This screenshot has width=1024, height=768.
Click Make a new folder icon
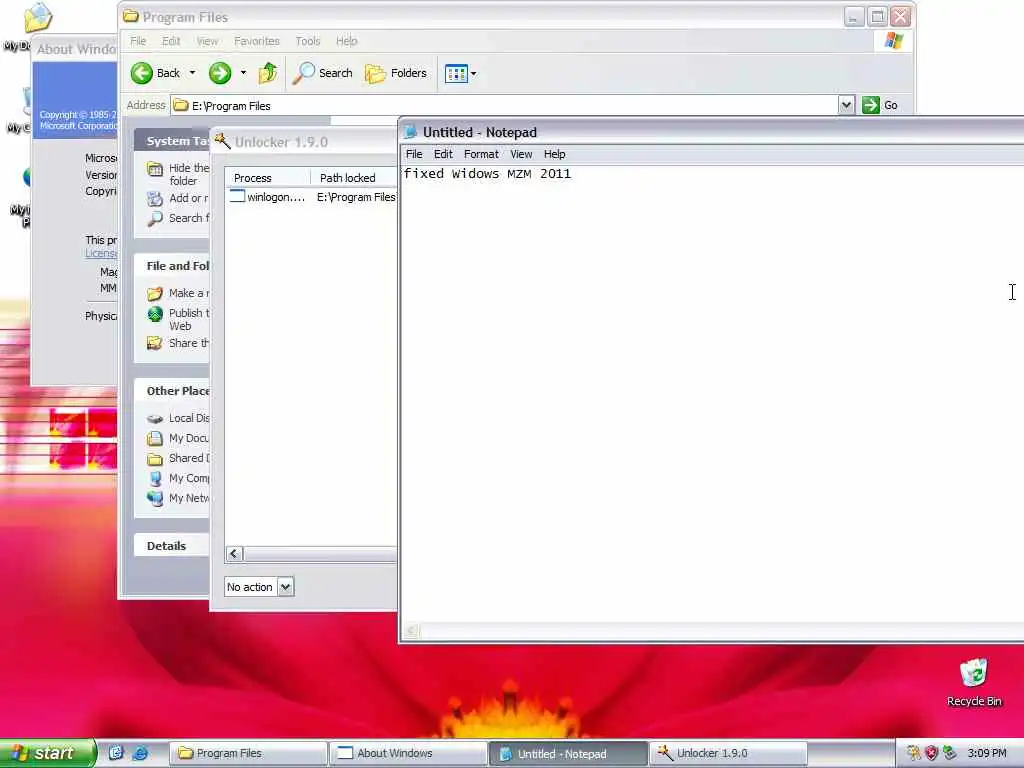[155, 294]
